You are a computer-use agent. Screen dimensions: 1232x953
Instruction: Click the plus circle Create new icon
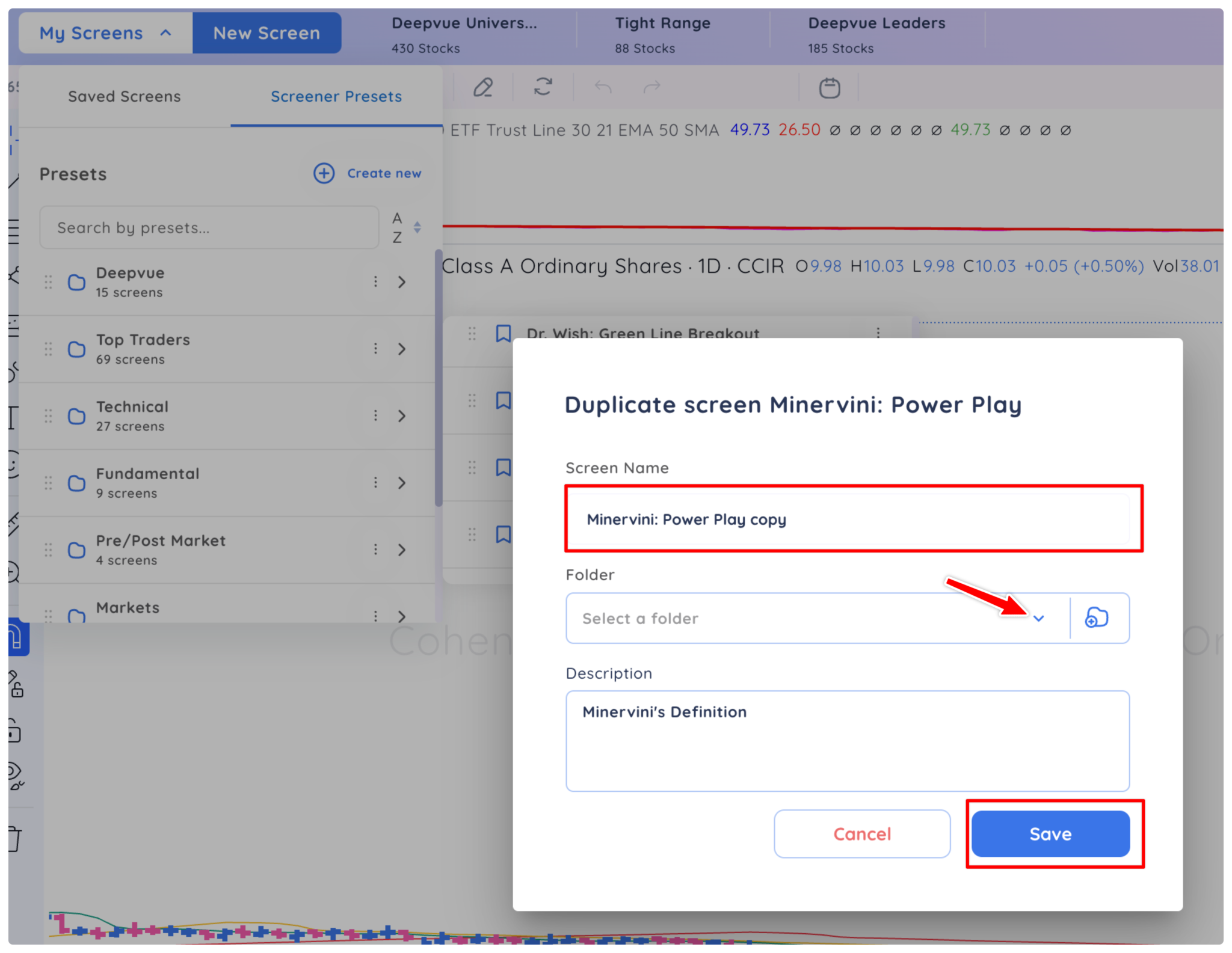[x=324, y=173]
